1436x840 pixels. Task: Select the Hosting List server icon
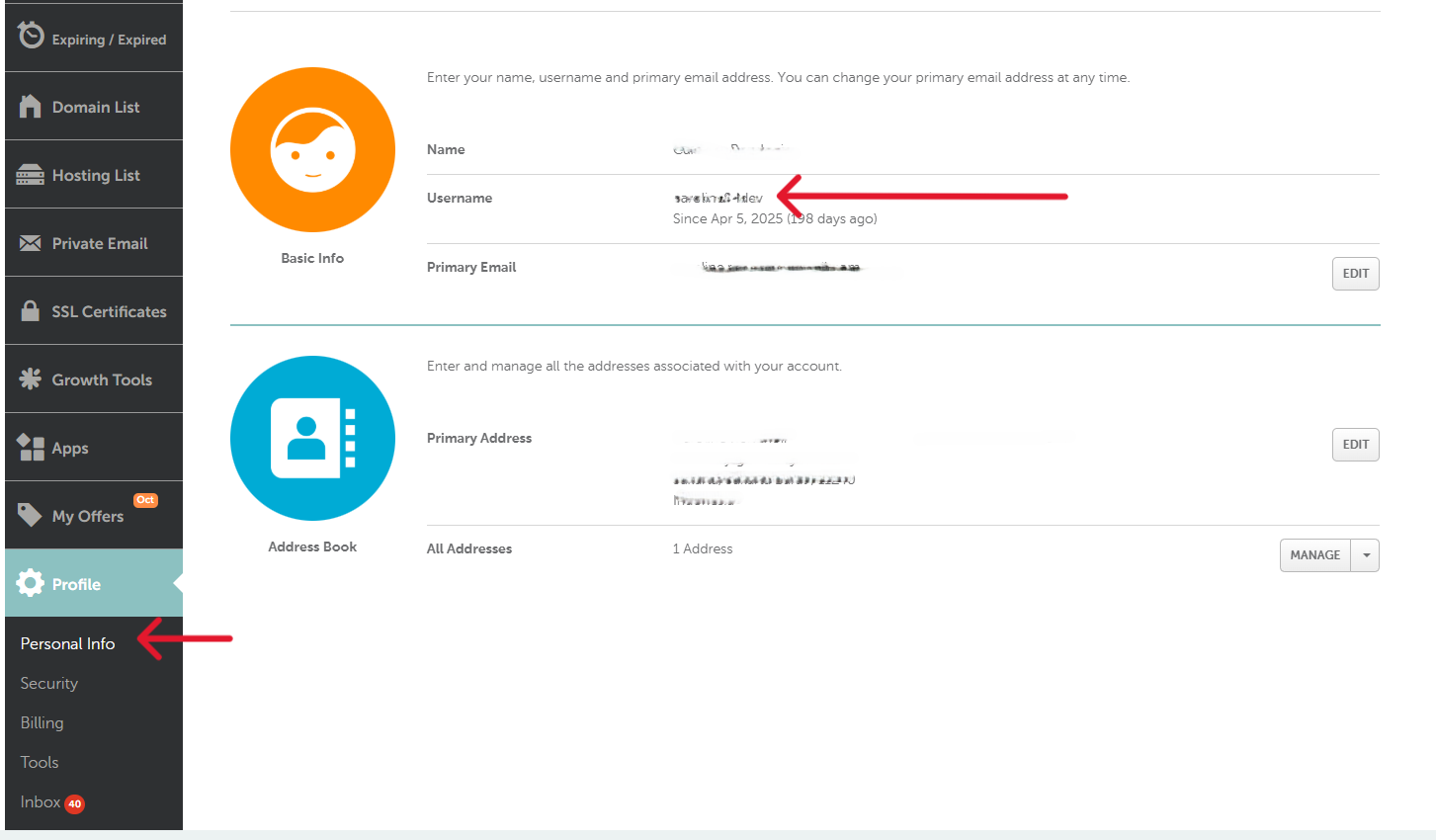(29, 174)
